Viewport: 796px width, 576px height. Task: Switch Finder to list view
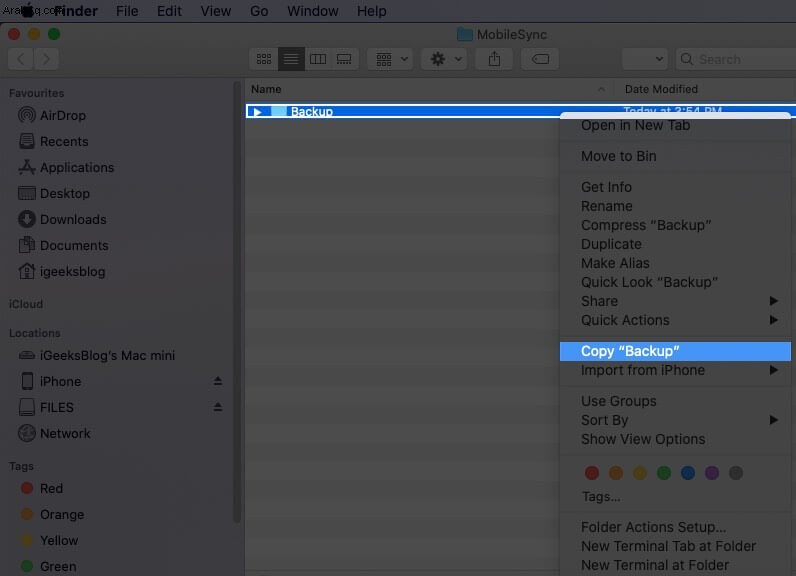(291, 59)
